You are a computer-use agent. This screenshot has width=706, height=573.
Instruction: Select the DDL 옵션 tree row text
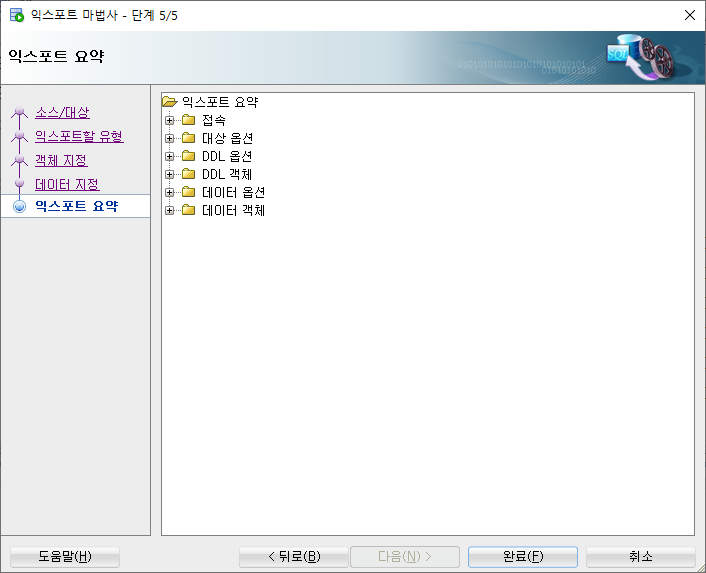[x=227, y=156]
